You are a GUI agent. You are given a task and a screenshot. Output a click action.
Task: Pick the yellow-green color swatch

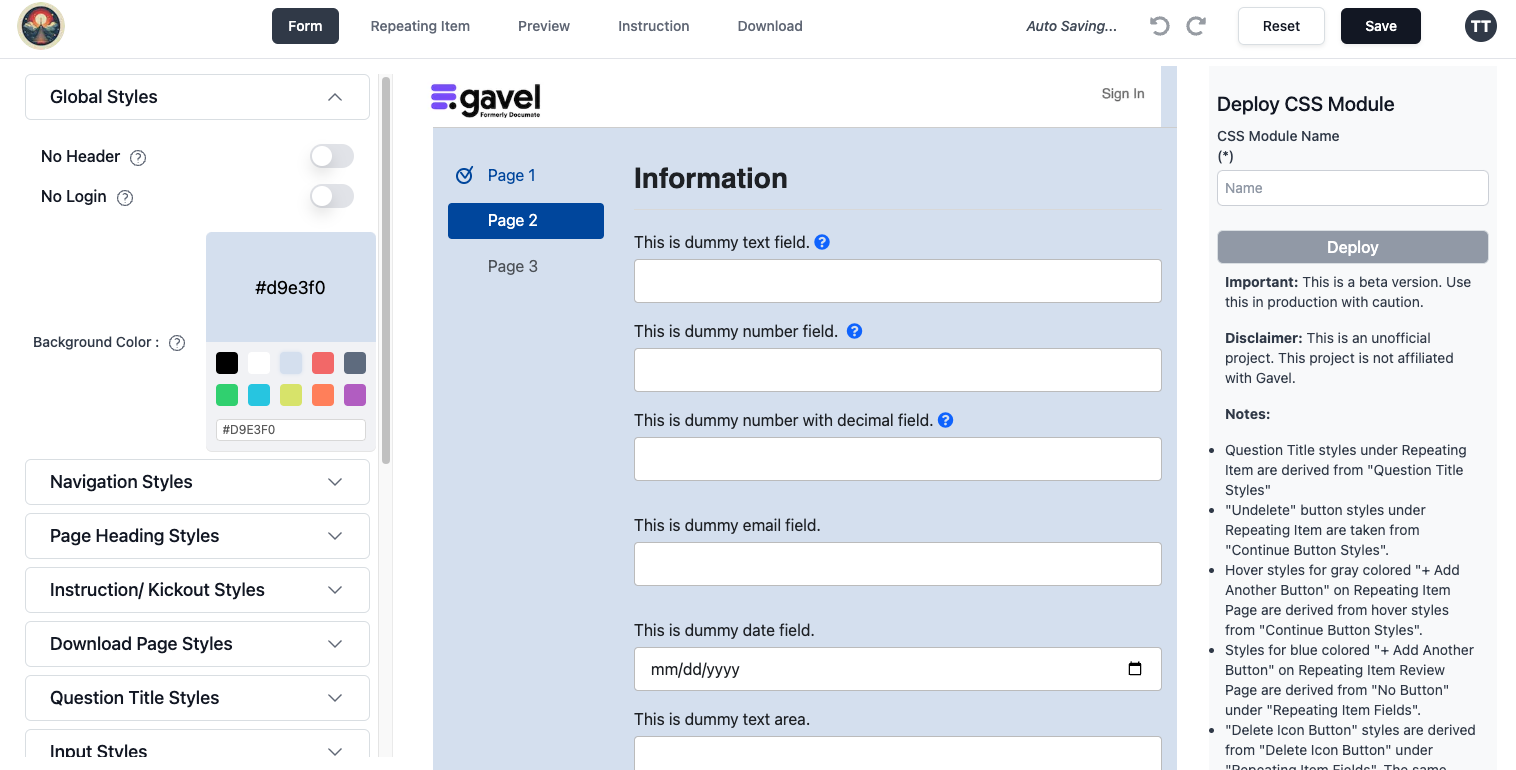pyautogui.click(x=291, y=395)
